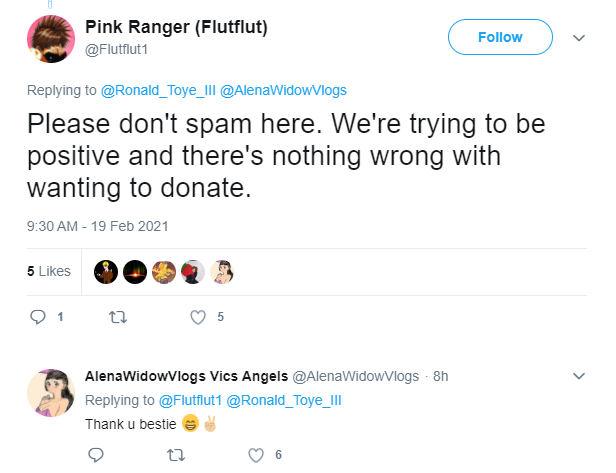Open the last liker avatar thumbnail
Screen dimensions: 616x473
222,272
